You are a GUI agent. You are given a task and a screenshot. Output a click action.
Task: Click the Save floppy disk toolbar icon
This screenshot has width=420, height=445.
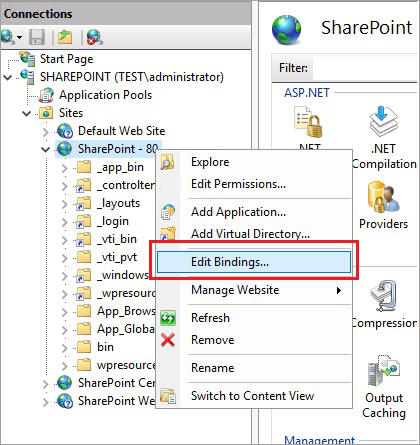click(37, 37)
